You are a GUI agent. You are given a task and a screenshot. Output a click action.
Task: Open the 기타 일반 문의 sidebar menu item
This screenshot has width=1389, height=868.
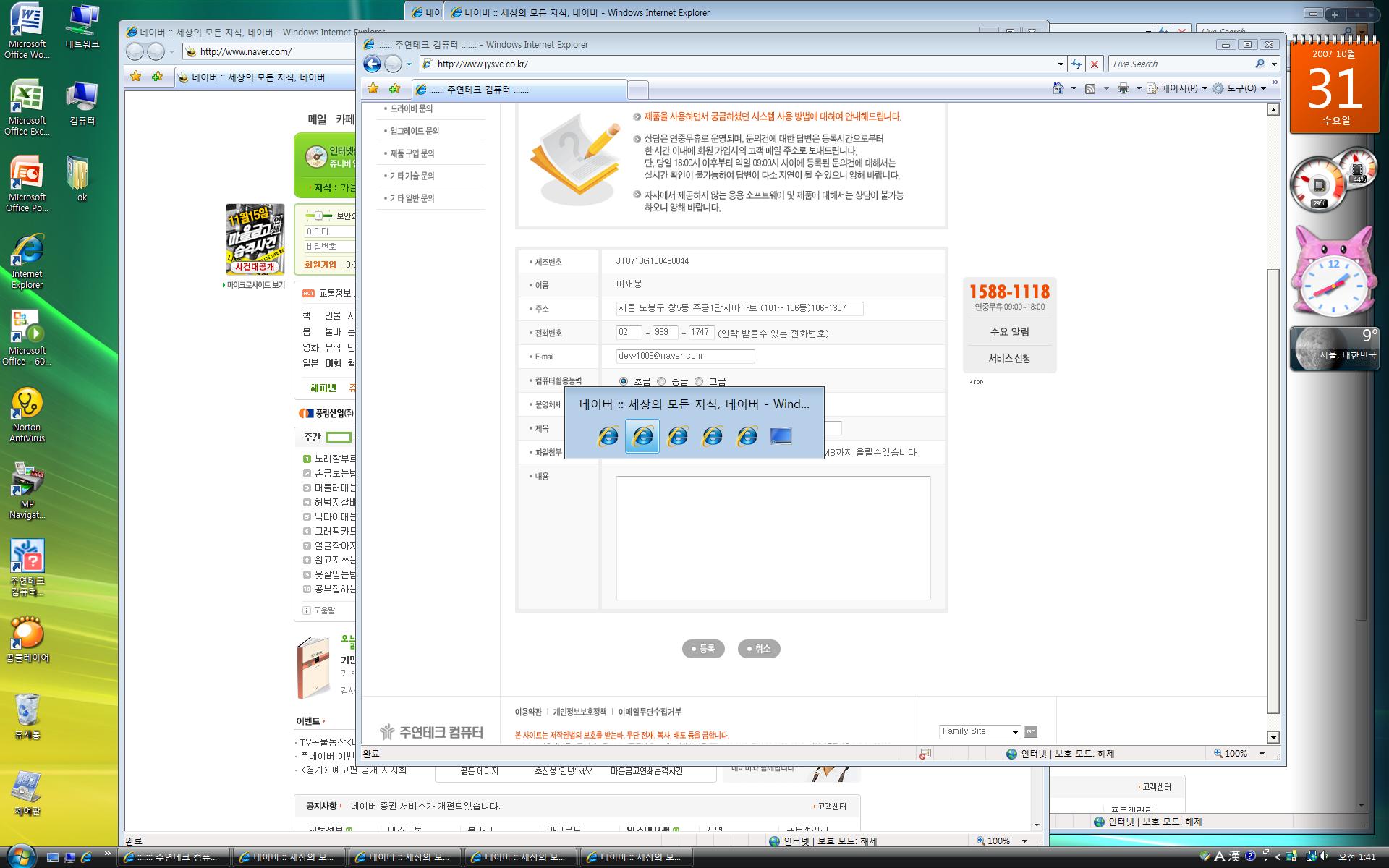click(412, 198)
